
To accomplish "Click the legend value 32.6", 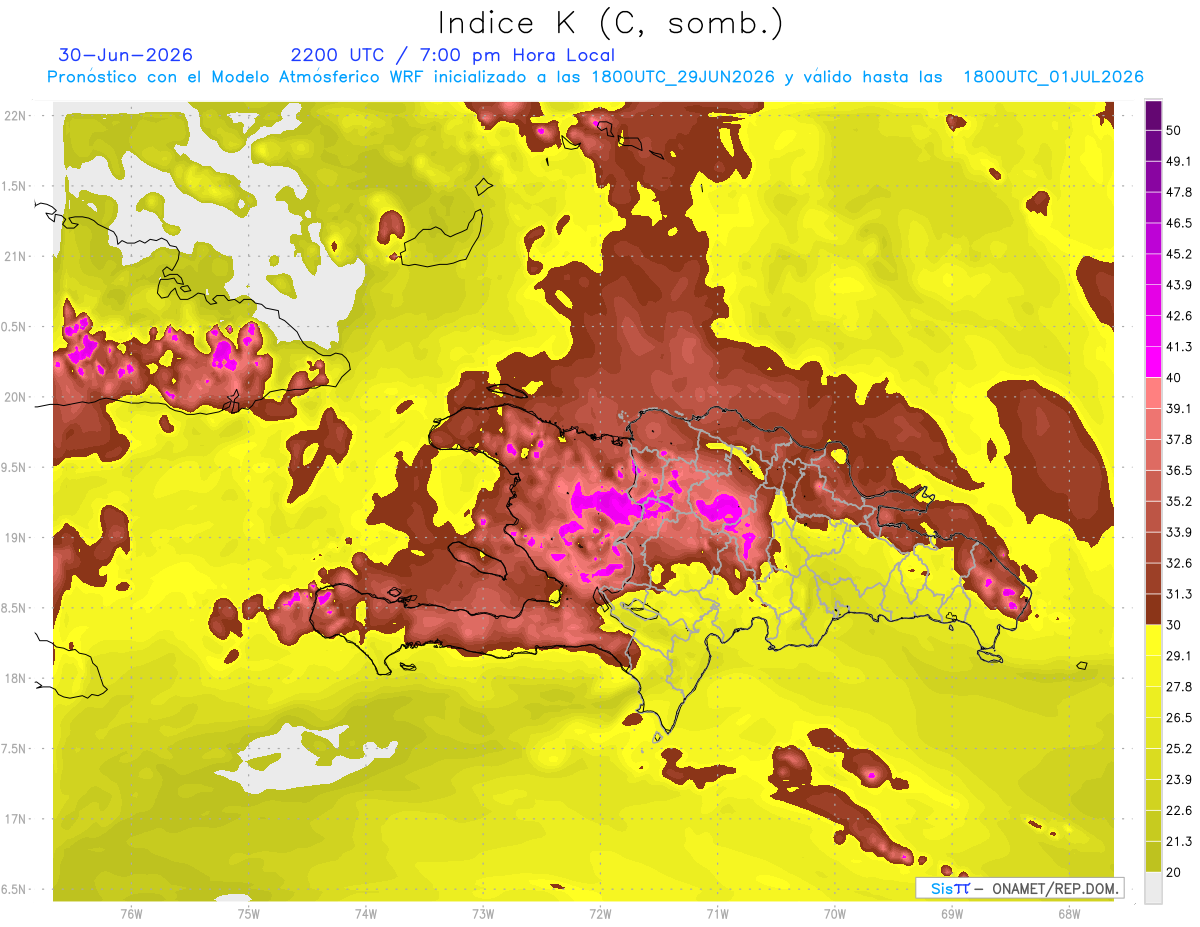I will (x=1179, y=564).
